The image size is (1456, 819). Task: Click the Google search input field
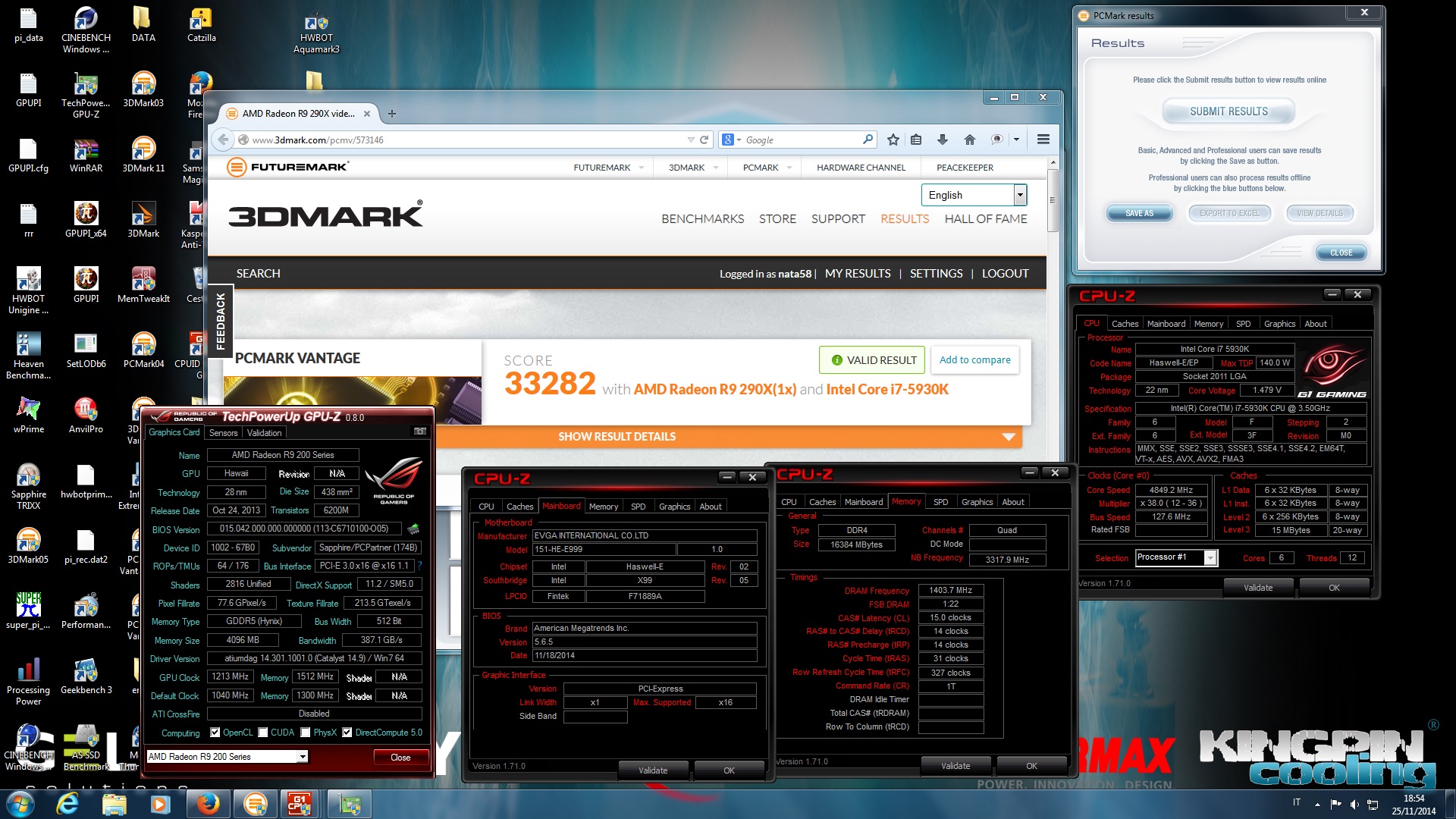click(x=802, y=140)
